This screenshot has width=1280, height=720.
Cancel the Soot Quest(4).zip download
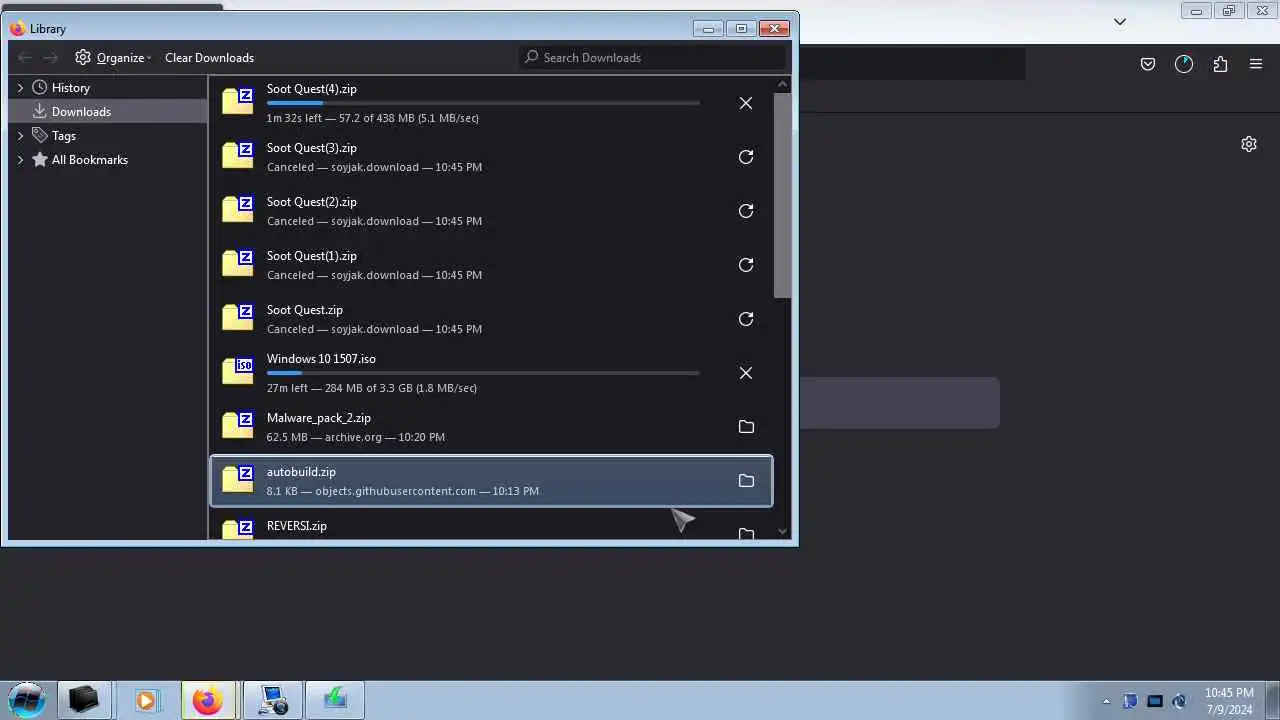pyautogui.click(x=746, y=103)
